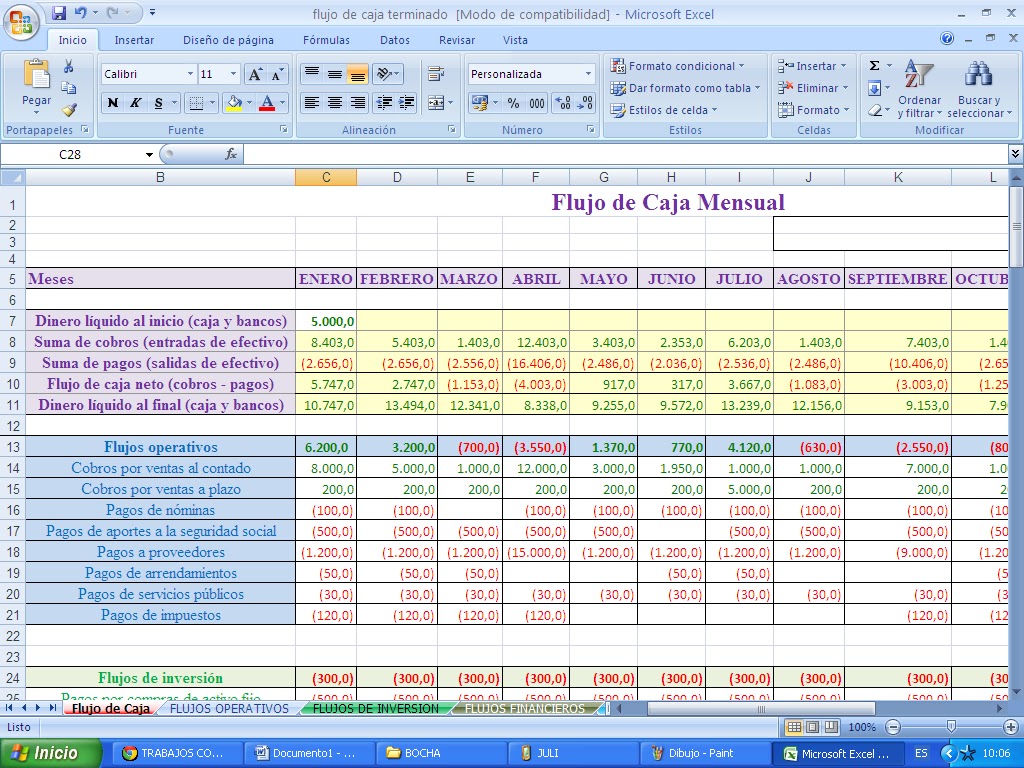This screenshot has width=1024, height=768.
Task: Click the AutoSum sigma icon
Action: 874,65
